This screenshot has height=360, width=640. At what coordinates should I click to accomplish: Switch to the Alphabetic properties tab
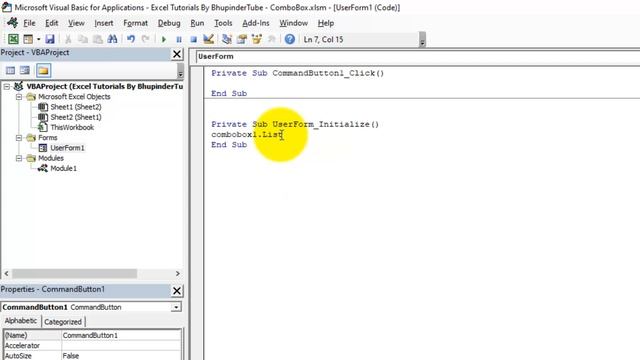point(21,321)
